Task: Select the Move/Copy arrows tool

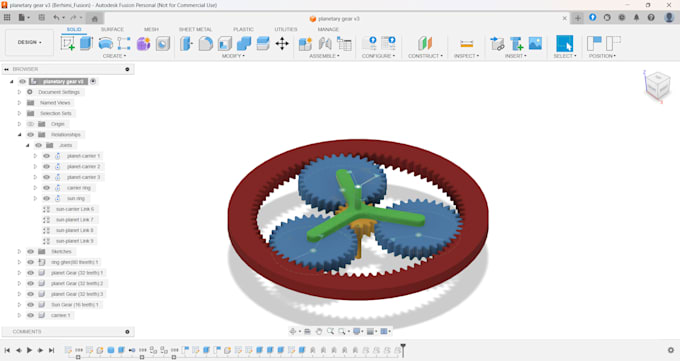Action: pyautogui.click(x=282, y=43)
